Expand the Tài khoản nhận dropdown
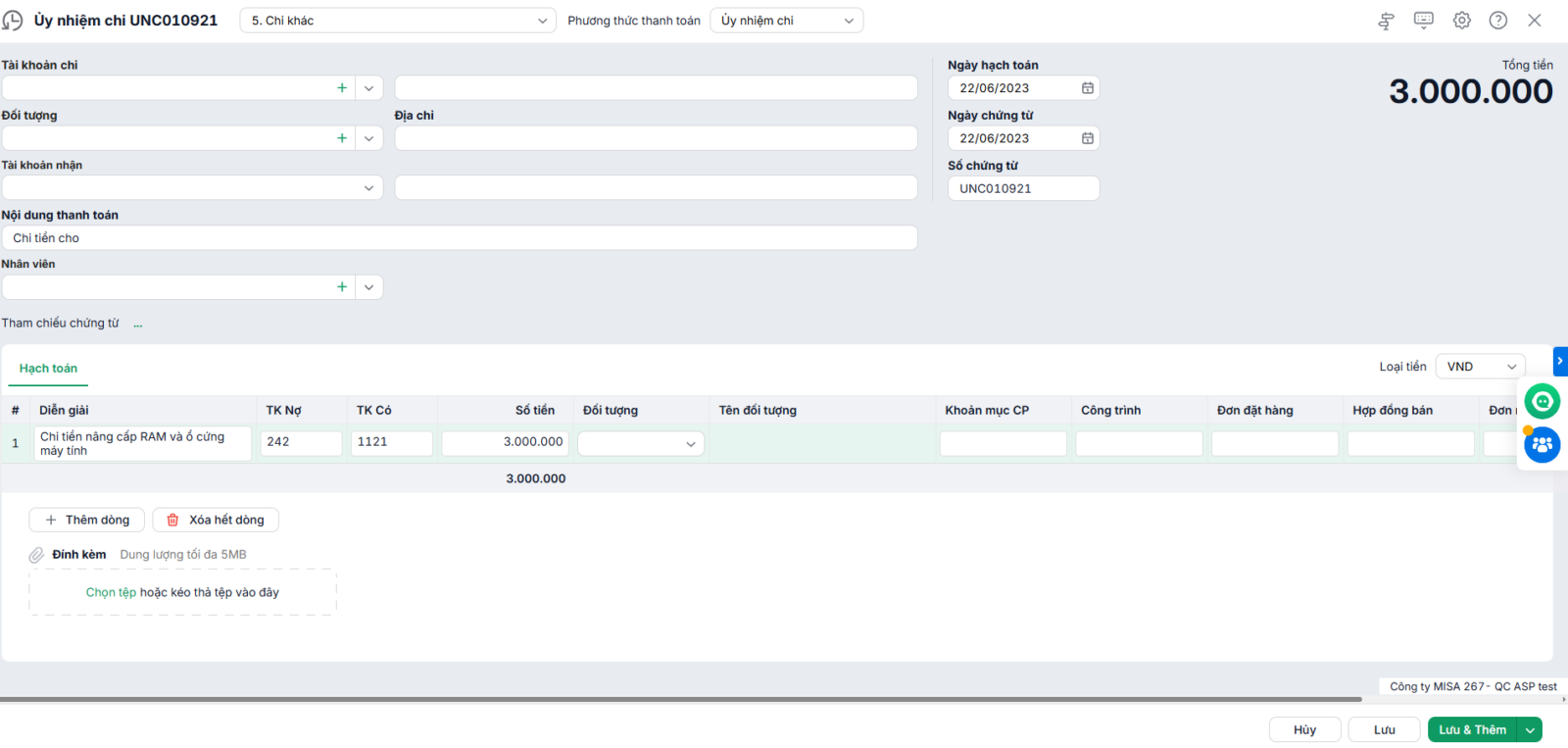Viewport: 1568px width, 748px height. point(368,188)
